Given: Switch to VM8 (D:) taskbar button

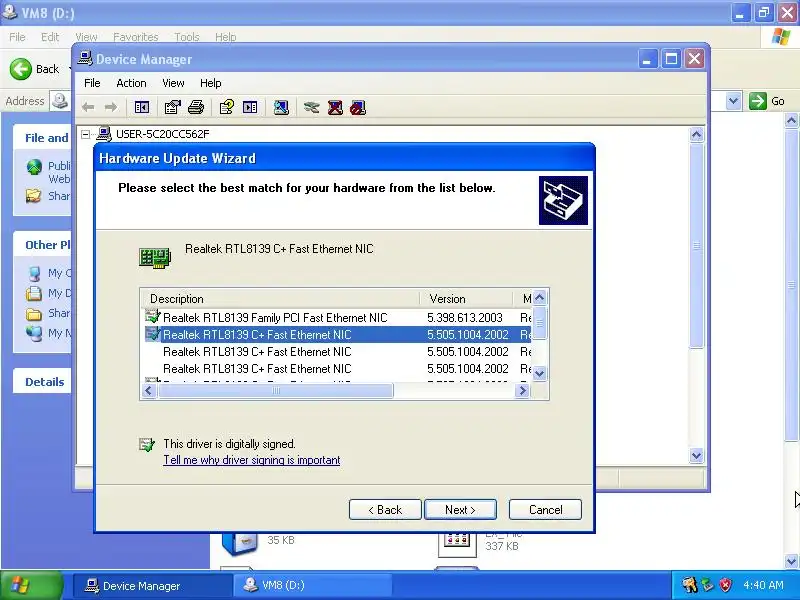Looking at the screenshot, I should tap(313, 585).
